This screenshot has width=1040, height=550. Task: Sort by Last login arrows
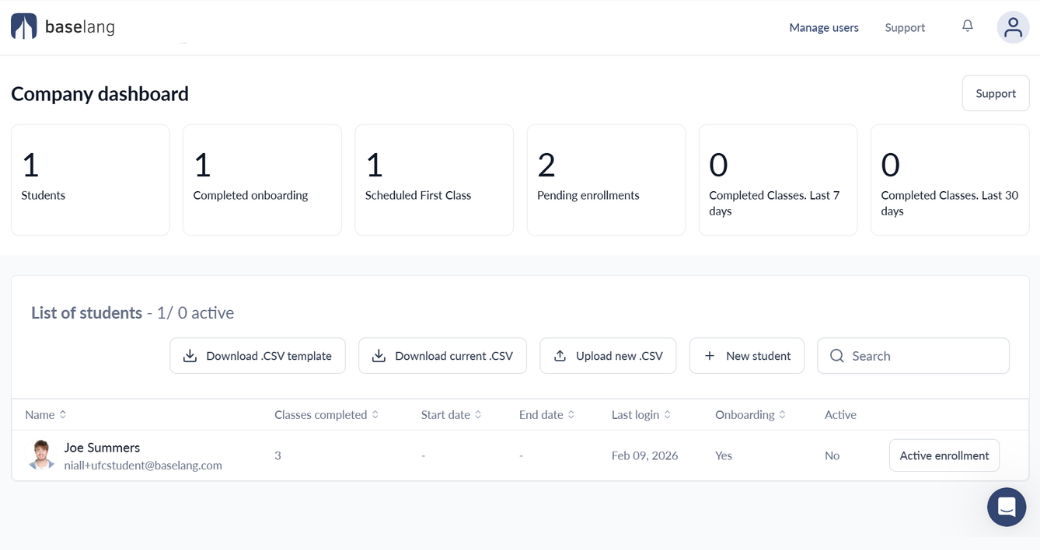point(667,415)
